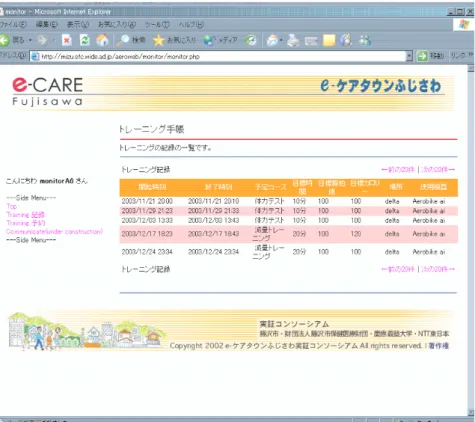Image resolution: width=475 pixels, height=422 pixels.
Task: Click the 著作権 footer link
Action: tap(439, 346)
